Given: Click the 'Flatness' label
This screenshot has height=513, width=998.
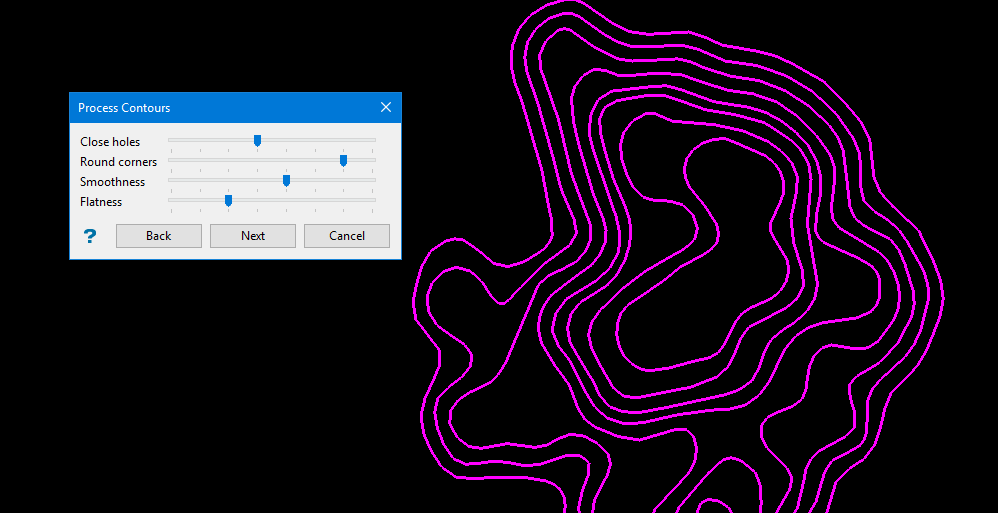Looking at the screenshot, I should (x=101, y=202).
